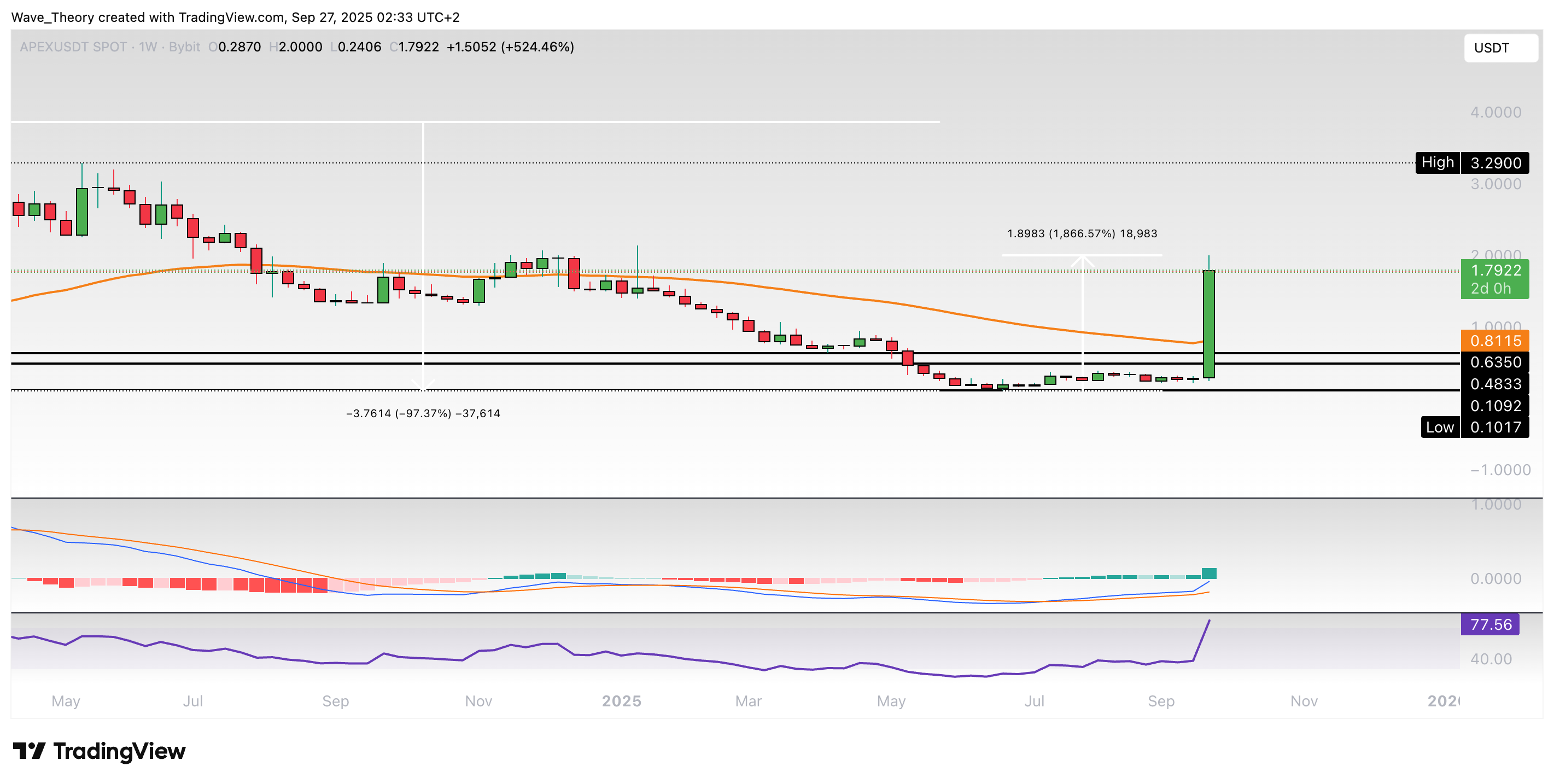Click the 0.4833 horizontal level label
This screenshot has height=784, width=1554.
coord(1494,384)
